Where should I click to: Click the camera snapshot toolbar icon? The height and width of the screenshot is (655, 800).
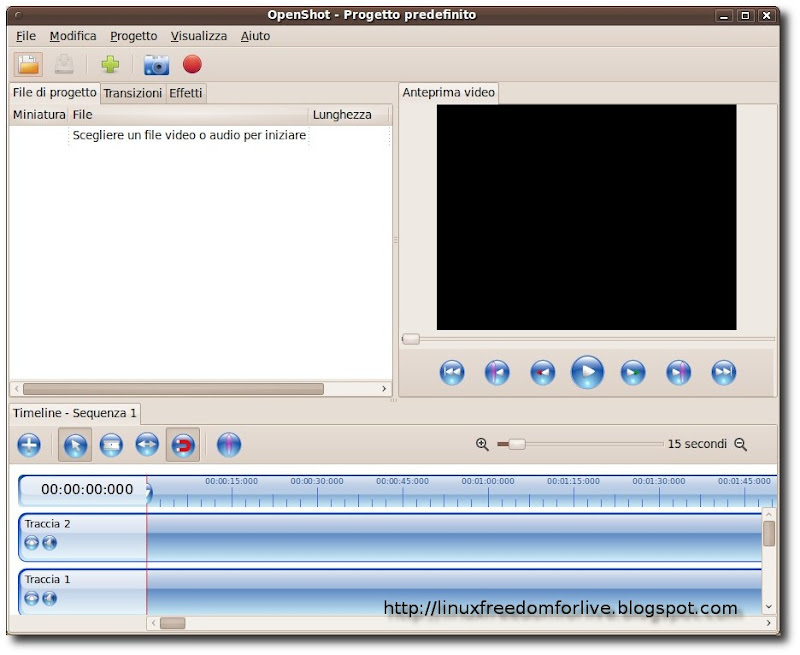pyautogui.click(x=156, y=65)
